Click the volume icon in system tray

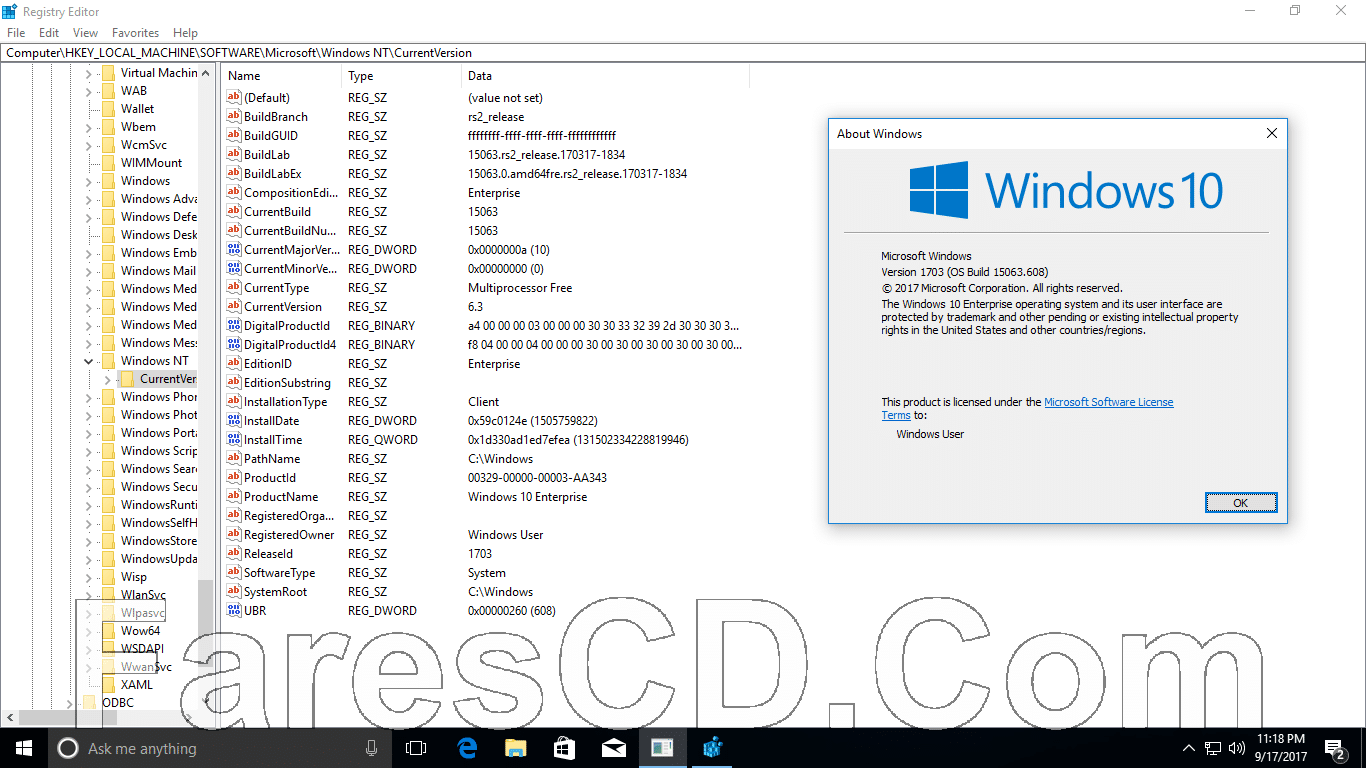[1236, 748]
